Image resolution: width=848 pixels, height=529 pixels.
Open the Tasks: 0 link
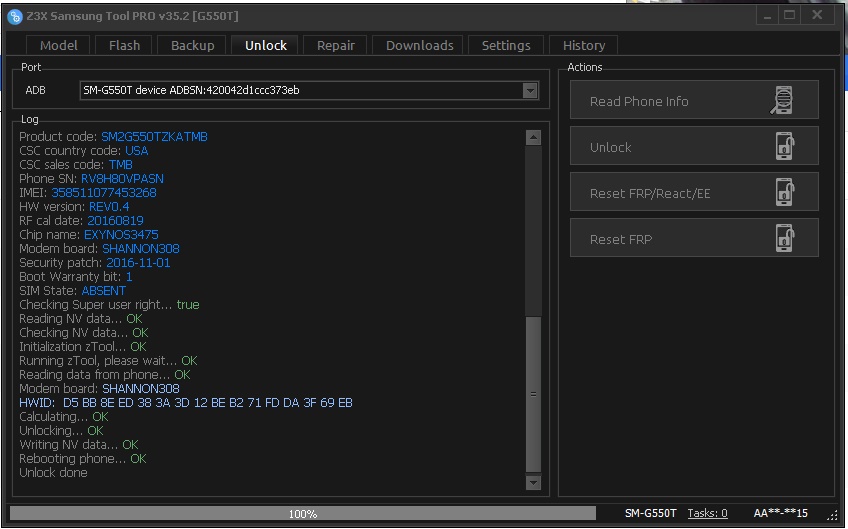click(707, 513)
